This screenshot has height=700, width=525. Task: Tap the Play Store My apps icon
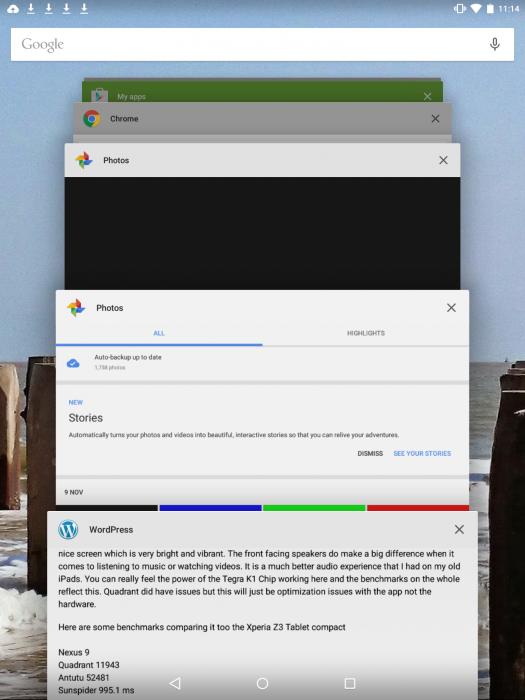click(99, 95)
